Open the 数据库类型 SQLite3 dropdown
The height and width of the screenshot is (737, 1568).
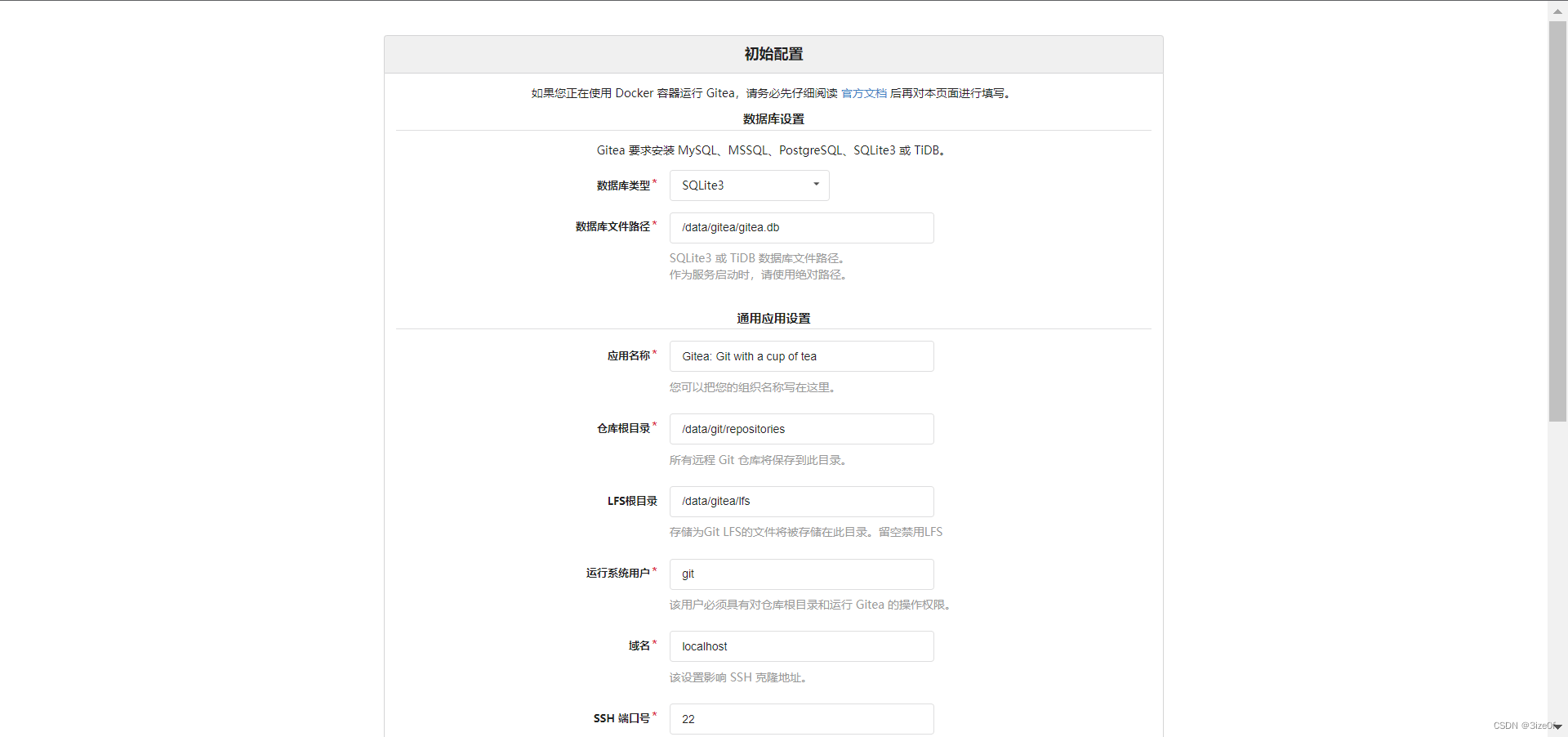coord(749,185)
